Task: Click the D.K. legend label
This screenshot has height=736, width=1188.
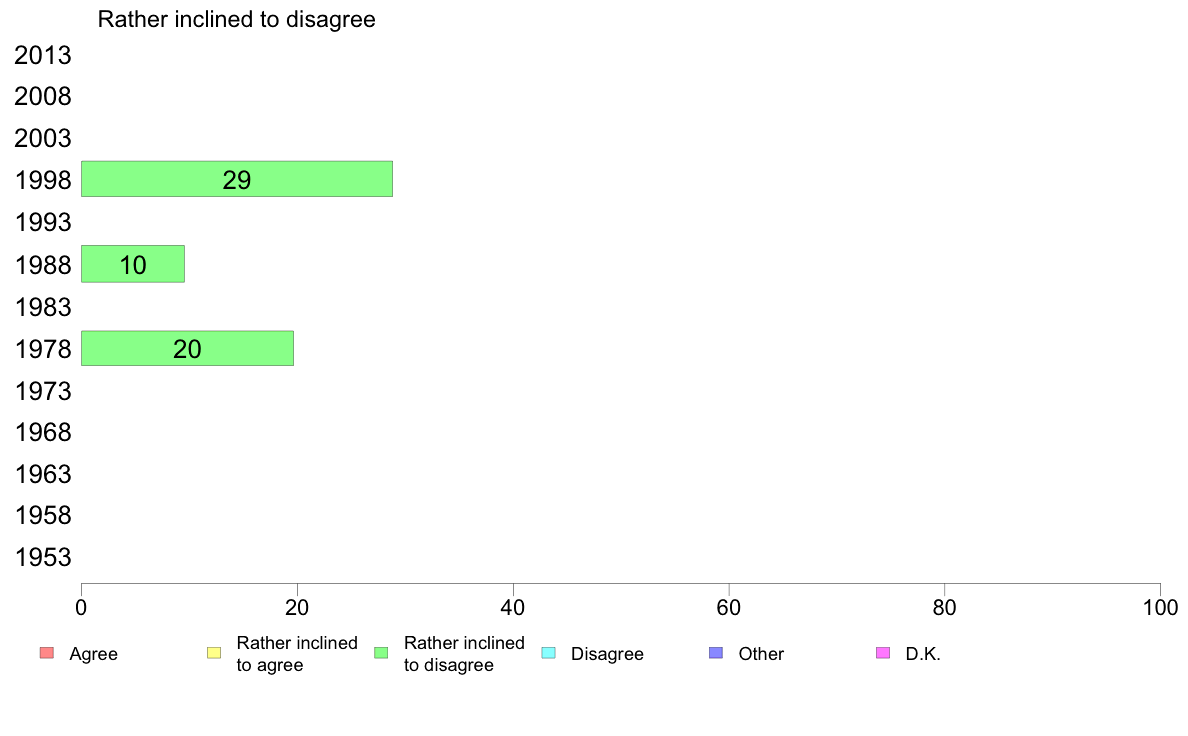Action: [x=923, y=654]
